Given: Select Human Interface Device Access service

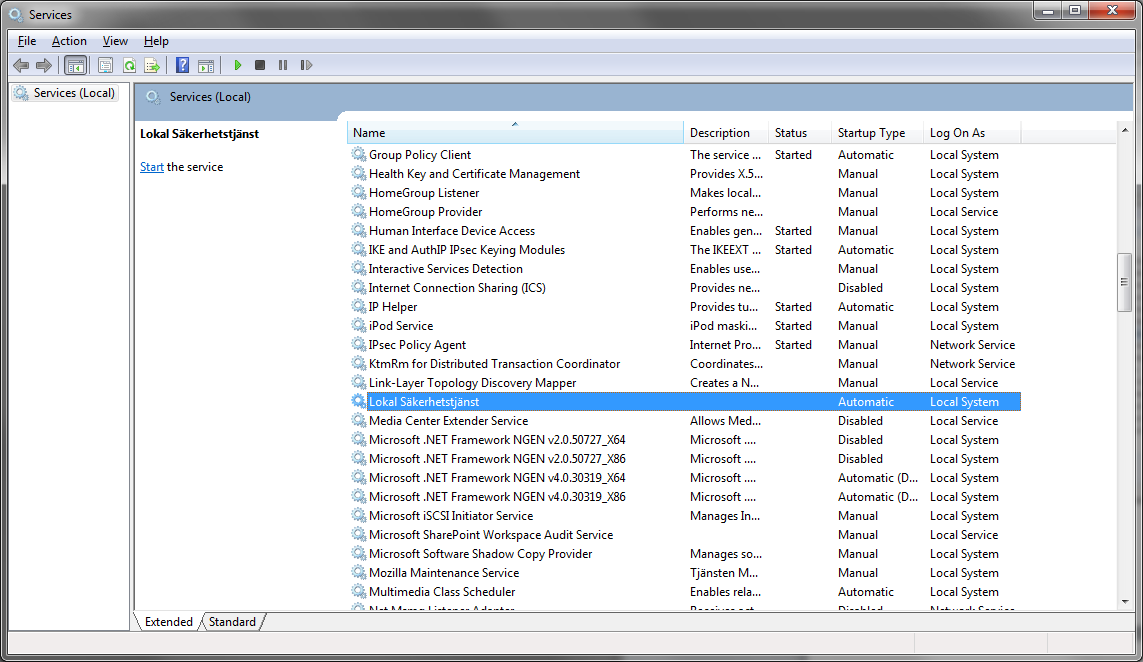Looking at the screenshot, I should click(x=452, y=230).
